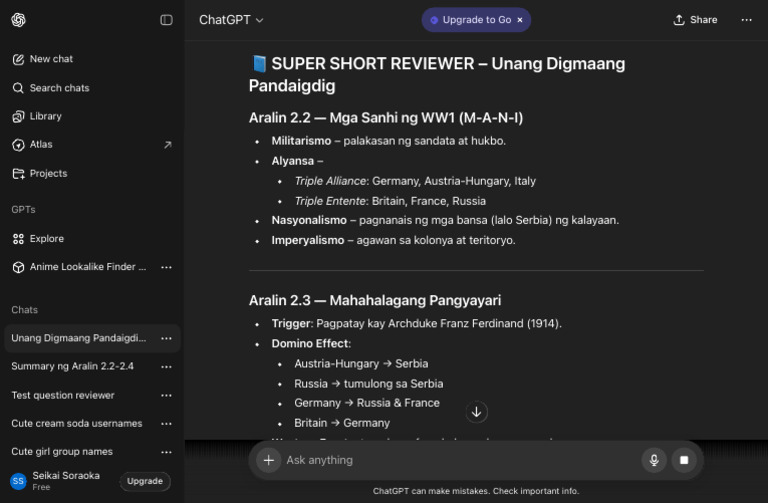This screenshot has width=768, height=503.
Task: Dismiss the Upgrade to Go banner
Action: [x=520, y=20]
